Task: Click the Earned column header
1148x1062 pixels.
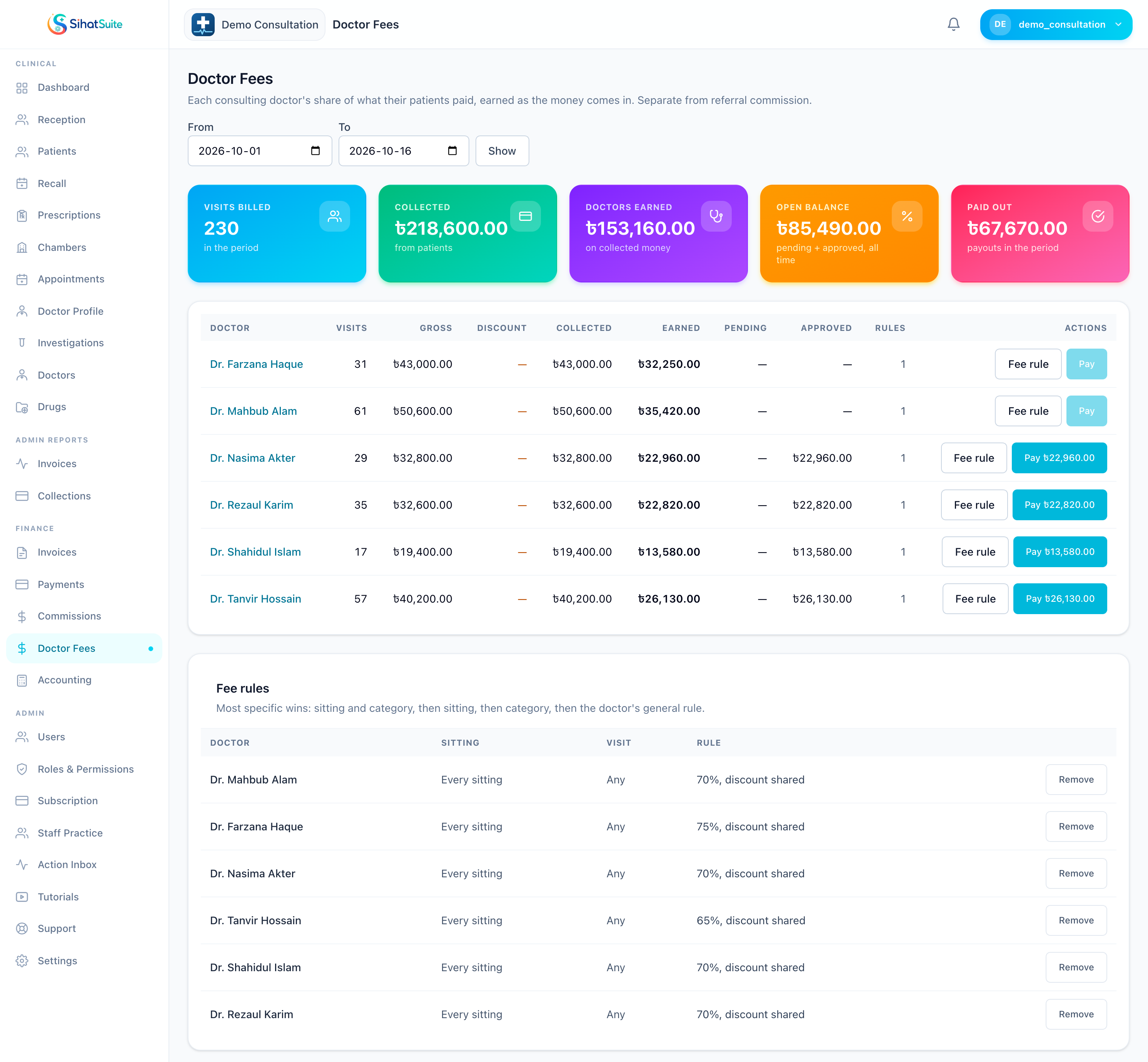Action: [680, 328]
